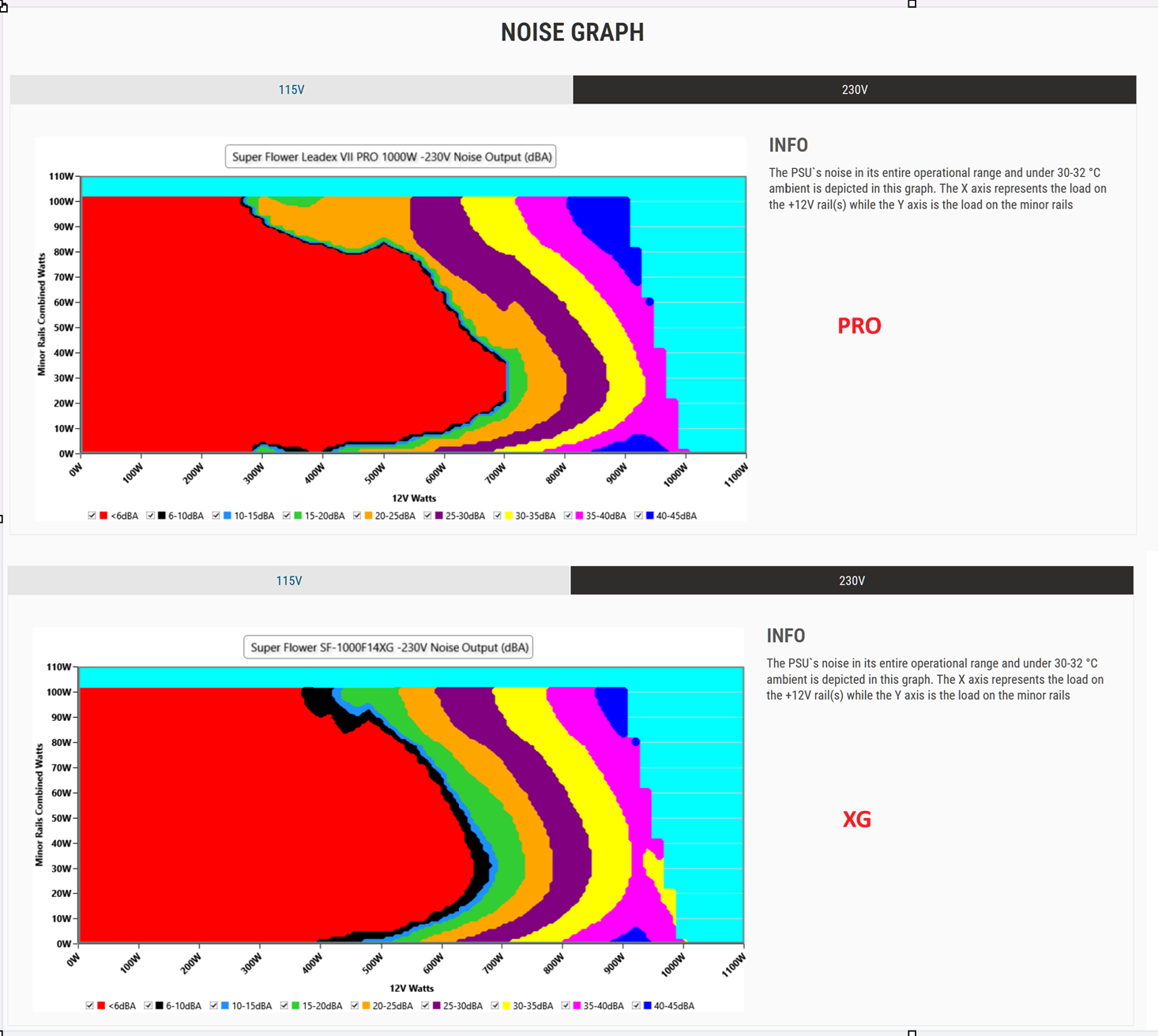Toggle 25-30dBA checkbox in Leadex VII PRO legend
Image resolution: width=1158 pixels, height=1036 pixels.
(427, 516)
